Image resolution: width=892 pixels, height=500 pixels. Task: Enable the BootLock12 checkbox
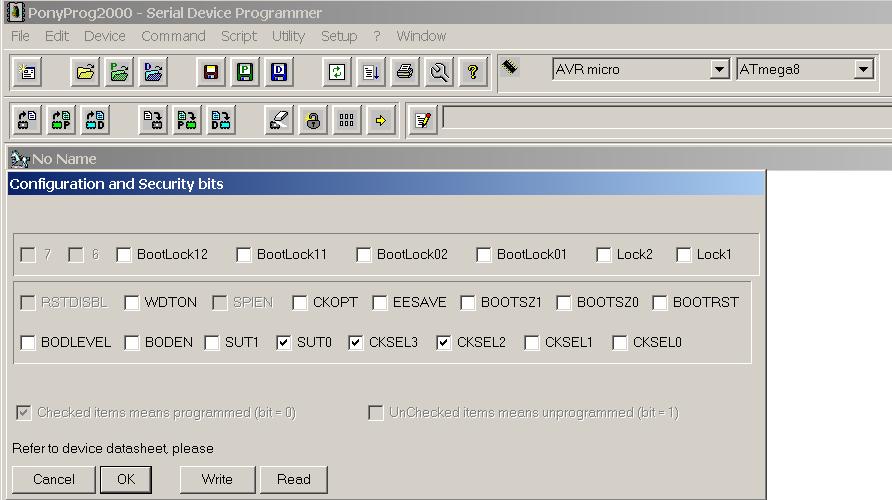[124, 255]
